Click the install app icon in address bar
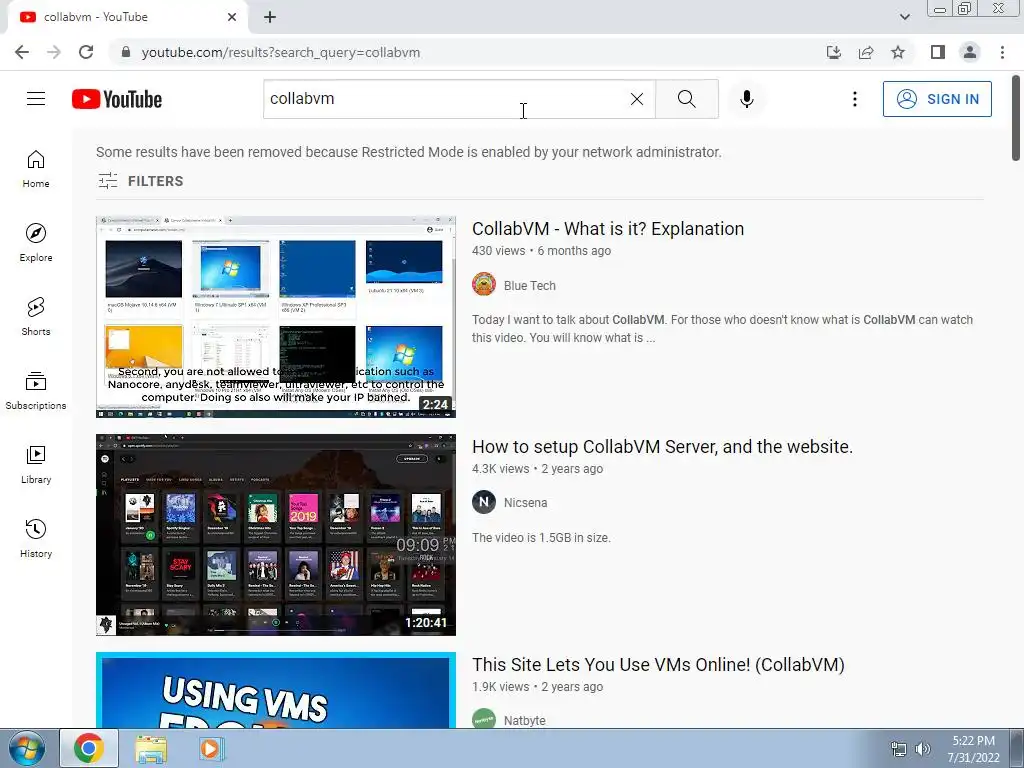Image resolution: width=1024 pixels, height=768 pixels. point(833,52)
